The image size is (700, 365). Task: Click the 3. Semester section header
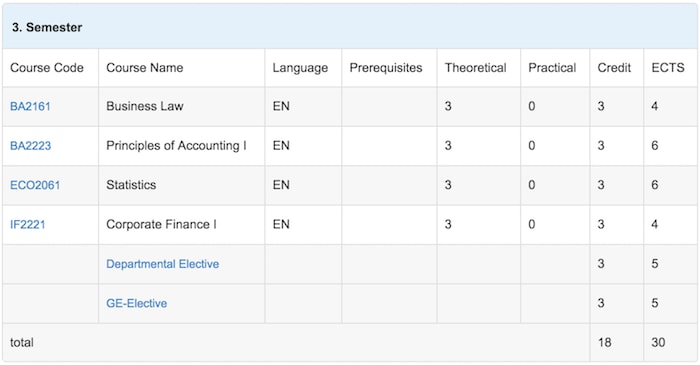point(47,27)
